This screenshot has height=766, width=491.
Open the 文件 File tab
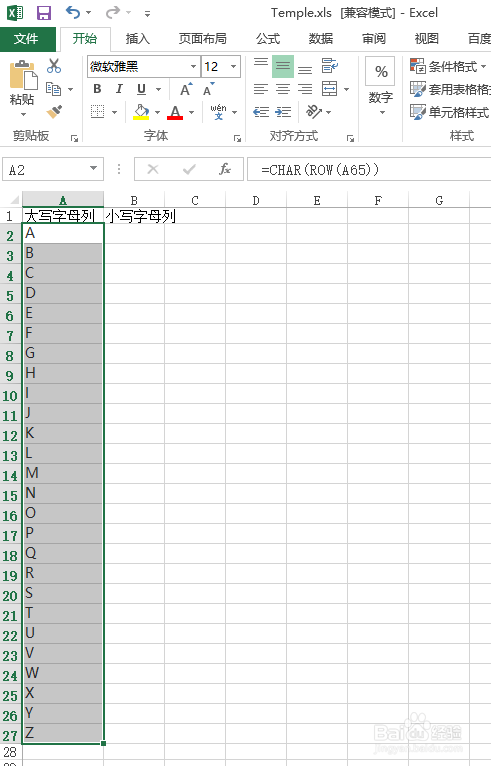pyautogui.click(x=27, y=39)
